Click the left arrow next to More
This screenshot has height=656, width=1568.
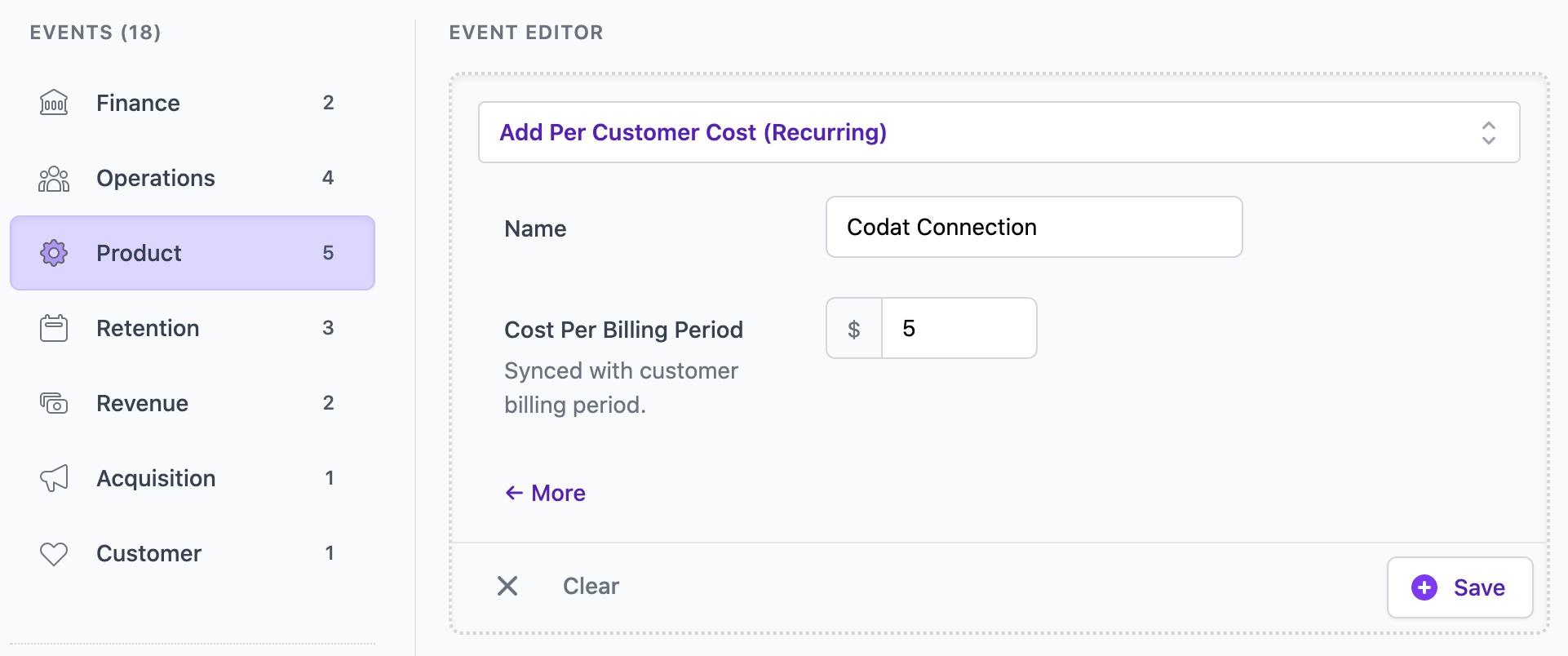click(x=514, y=493)
